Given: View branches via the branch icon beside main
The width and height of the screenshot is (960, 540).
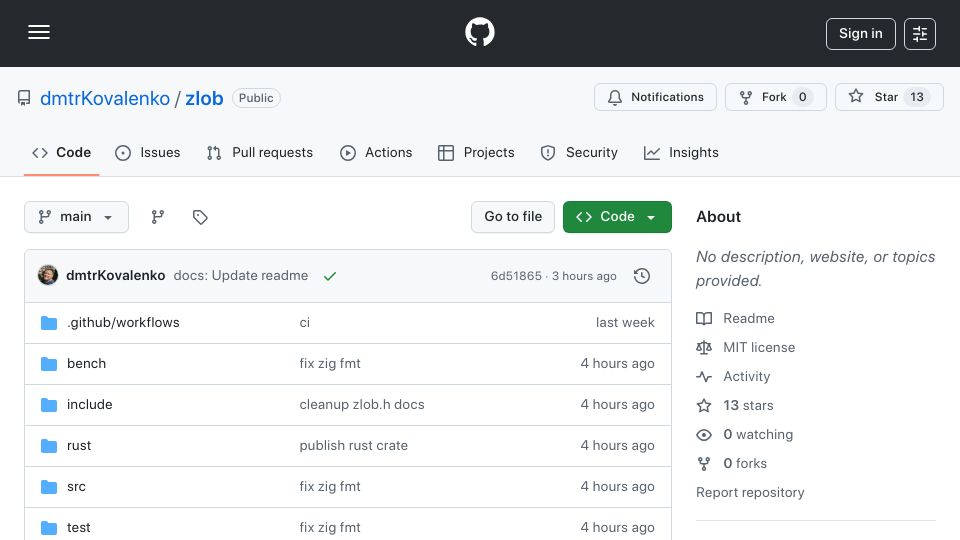Looking at the screenshot, I should coord(157,217).
